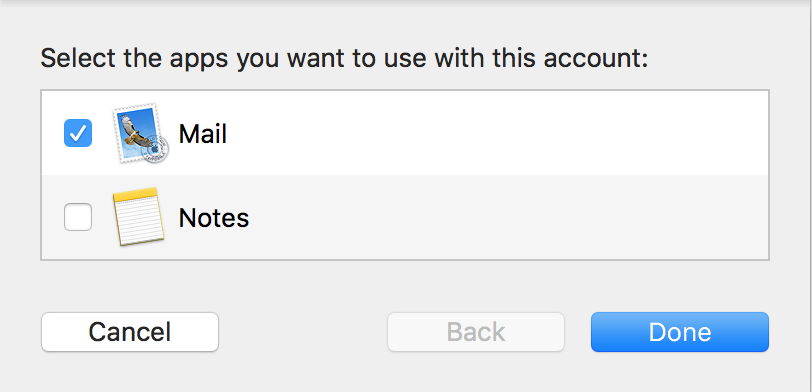Image resolution: width=812 pixels, height=392 pixels.
Task: Select the Notes text label
Action: 214,218
